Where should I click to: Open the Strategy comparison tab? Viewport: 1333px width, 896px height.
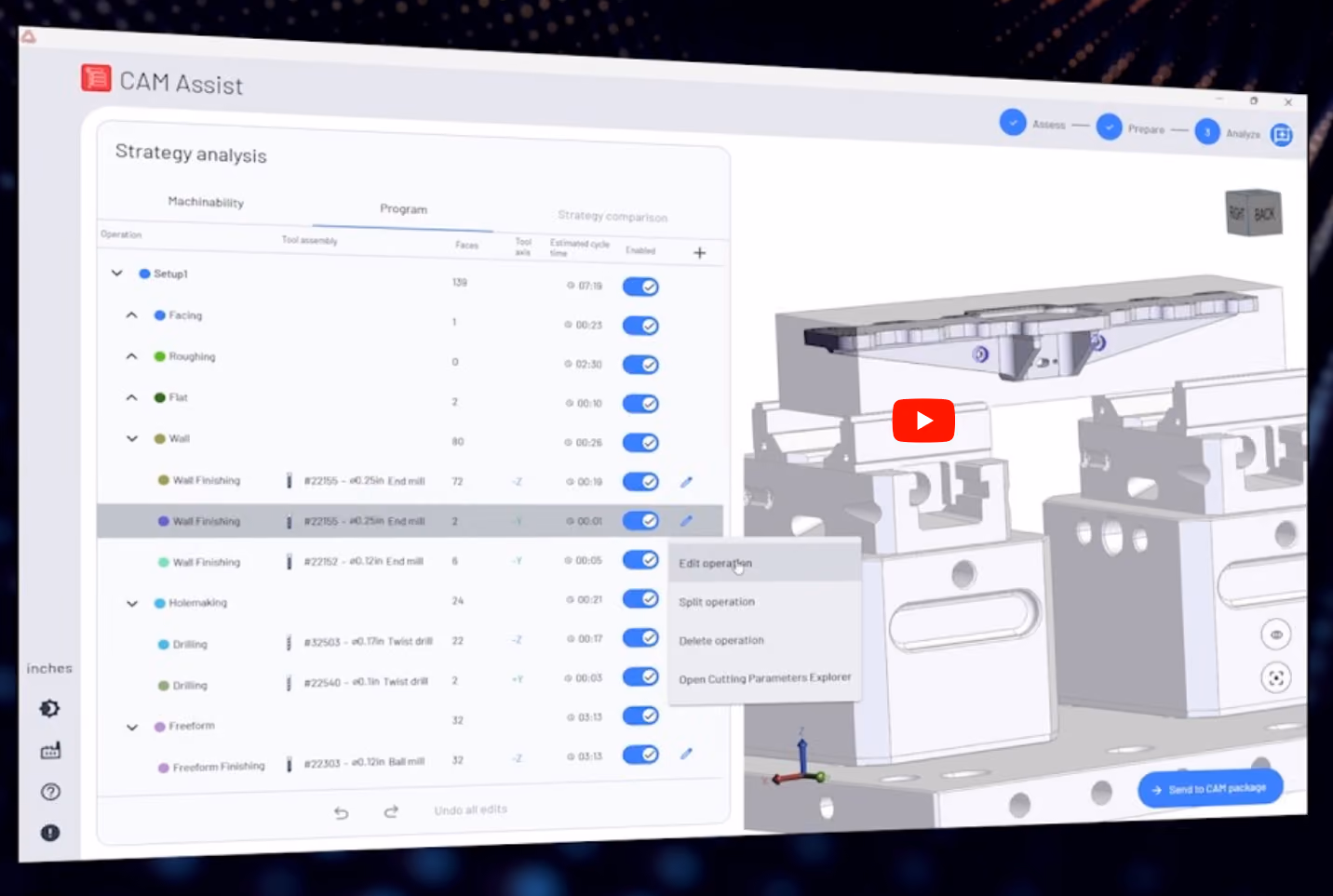(613, 216)
